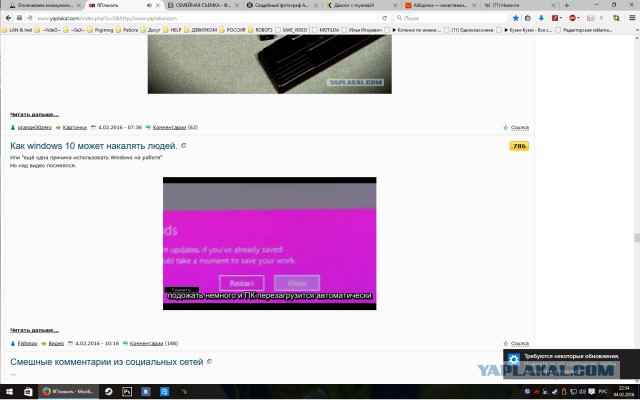
Task: Click Читать дальше under the top image
Action: (34, 114)
